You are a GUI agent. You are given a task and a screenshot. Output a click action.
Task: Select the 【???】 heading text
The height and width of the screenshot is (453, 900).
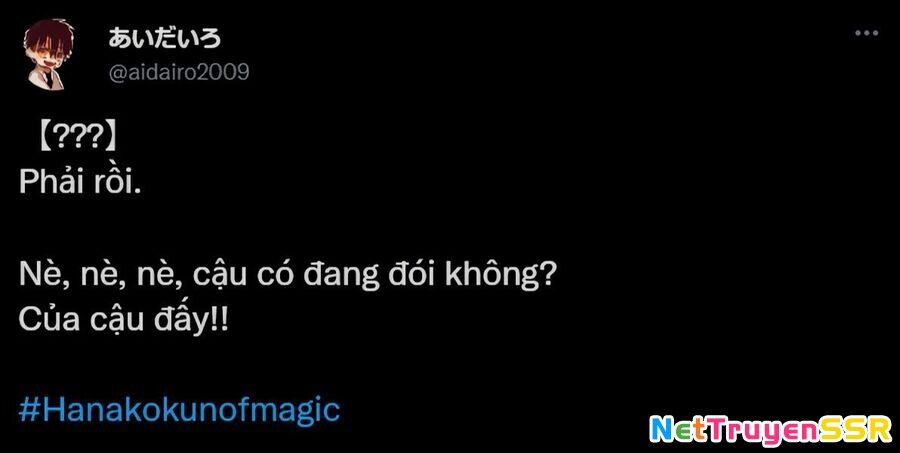click(78, 137)
